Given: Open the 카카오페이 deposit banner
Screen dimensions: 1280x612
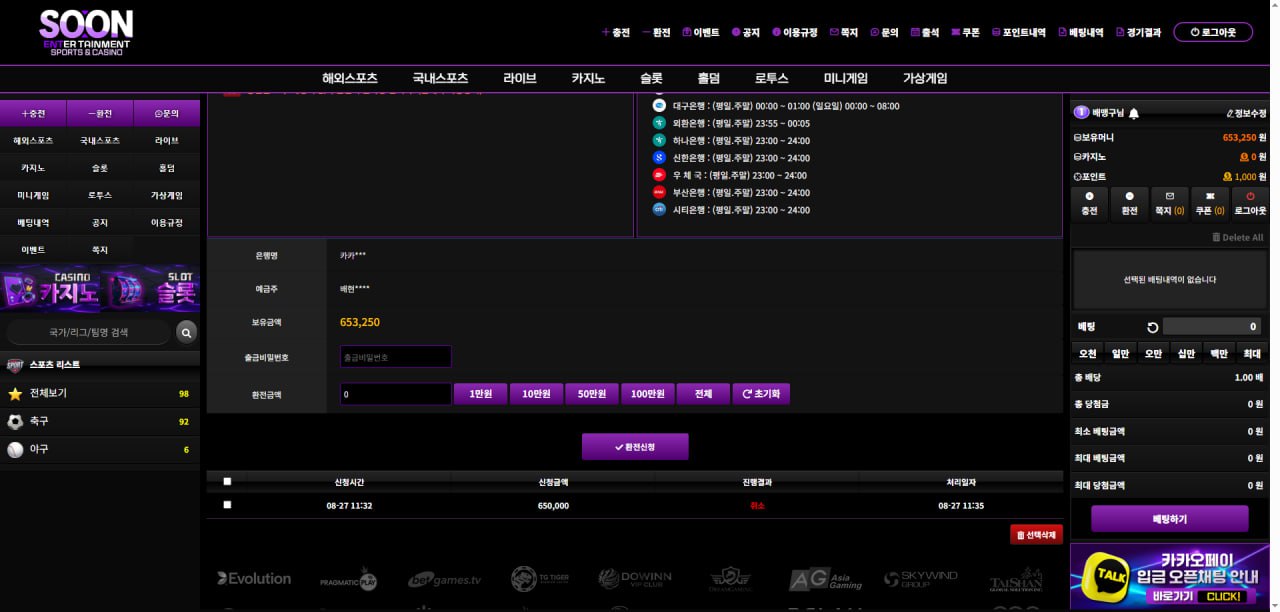Looking at the screenshot, I should [x=1174, y=577].
